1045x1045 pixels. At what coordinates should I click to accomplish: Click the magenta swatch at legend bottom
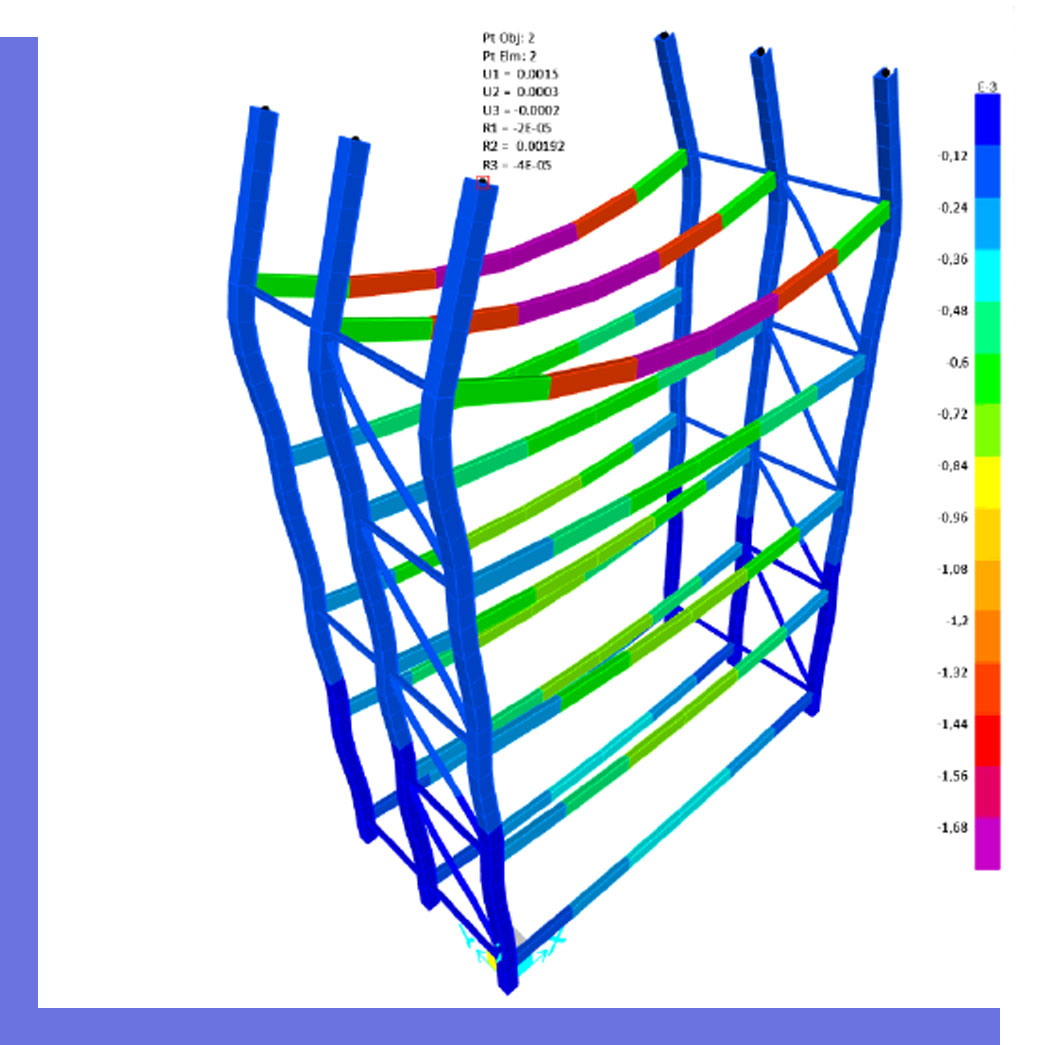pyautogui.click(x=987, y=844)
